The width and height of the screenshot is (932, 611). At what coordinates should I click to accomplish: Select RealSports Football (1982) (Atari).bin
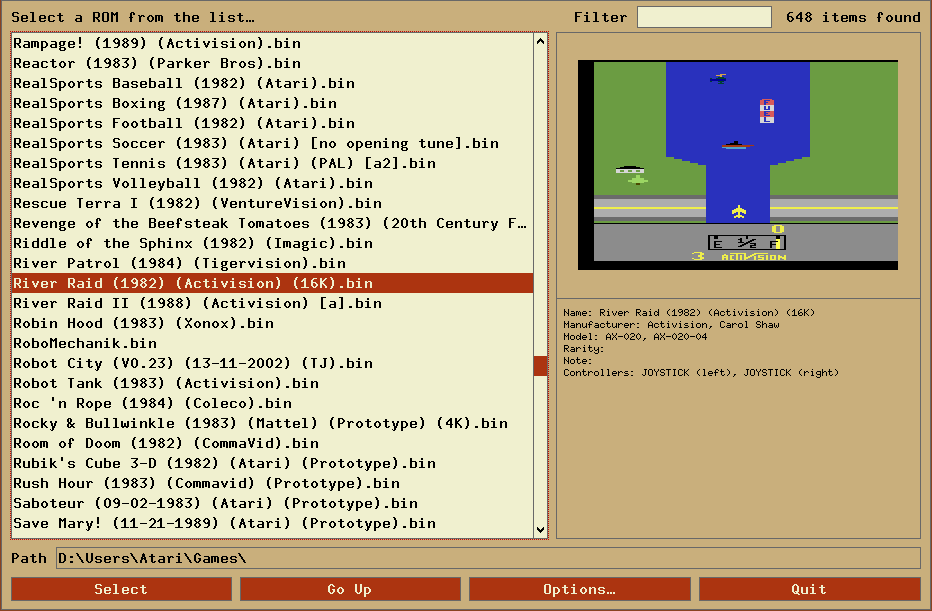[x=272, y=123]
